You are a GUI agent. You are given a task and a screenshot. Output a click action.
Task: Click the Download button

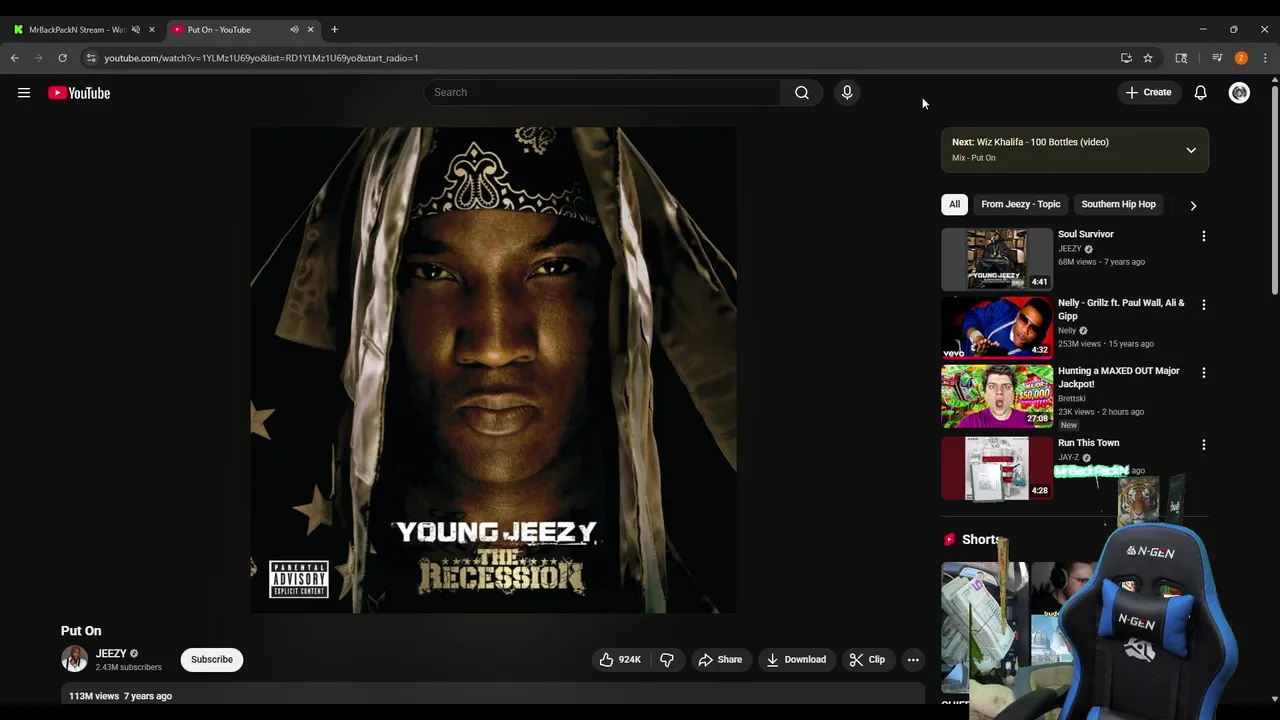(796, 660)
